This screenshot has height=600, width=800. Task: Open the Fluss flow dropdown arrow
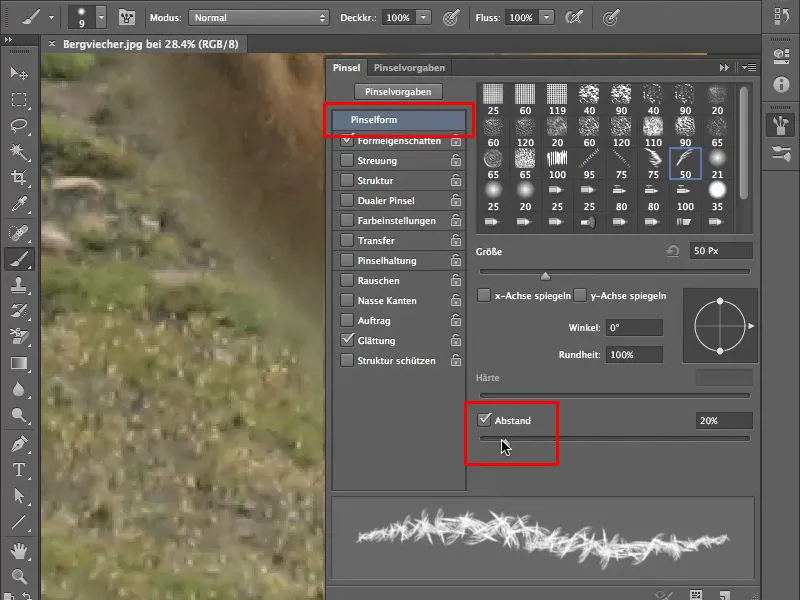pyautogui.click(x=549, y=18)
